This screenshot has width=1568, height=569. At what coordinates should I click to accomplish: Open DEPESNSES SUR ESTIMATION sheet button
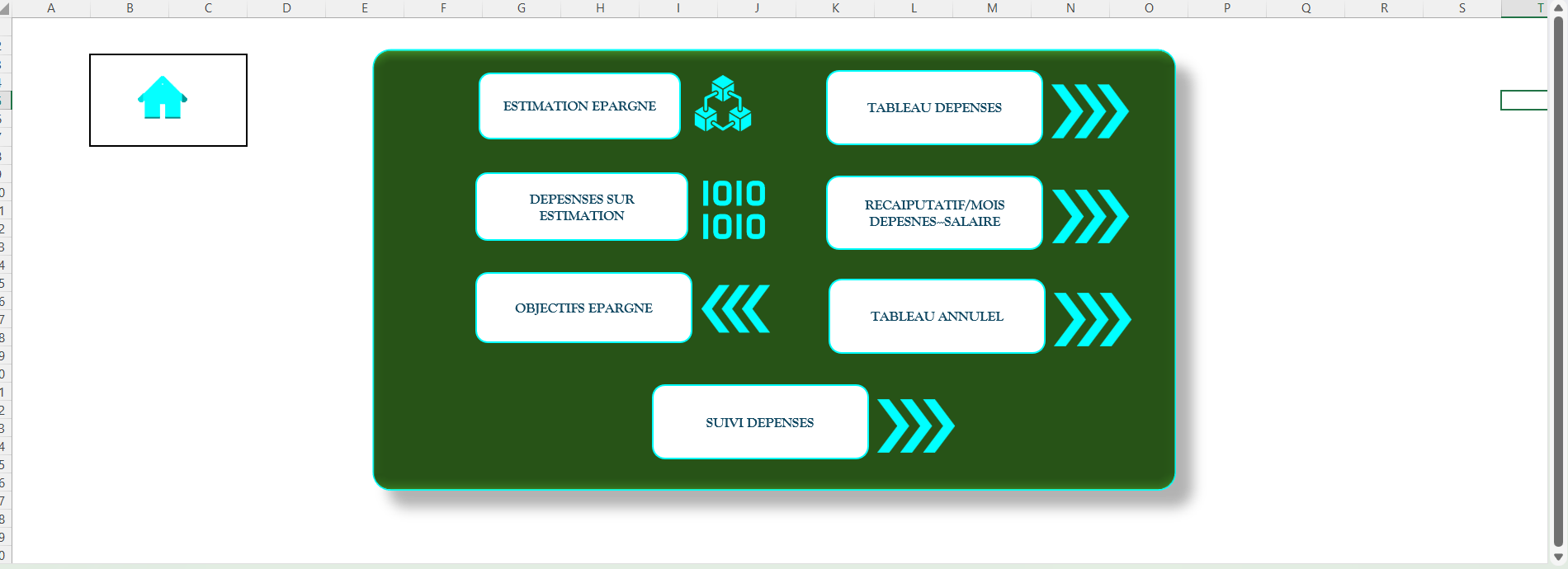tap(582, 207)
